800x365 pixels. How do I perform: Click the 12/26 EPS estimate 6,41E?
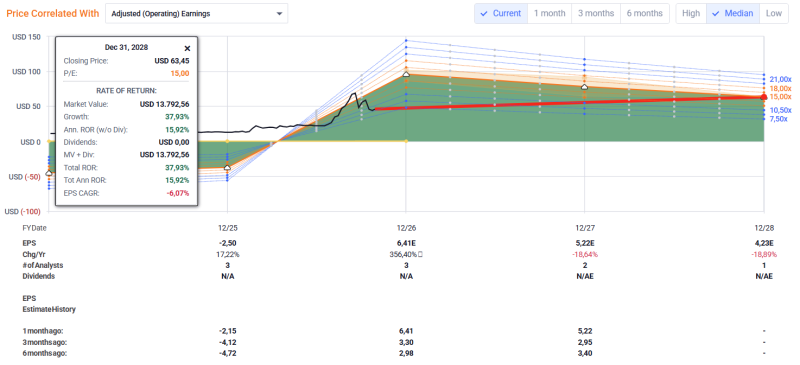click(x=406, y=243)
